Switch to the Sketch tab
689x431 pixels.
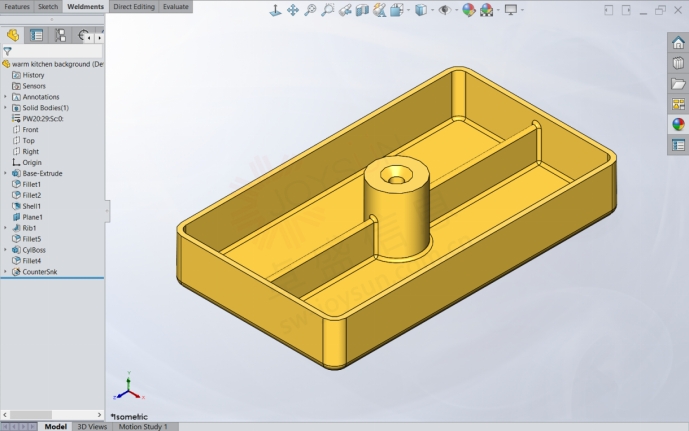click(x=48, y=7)
